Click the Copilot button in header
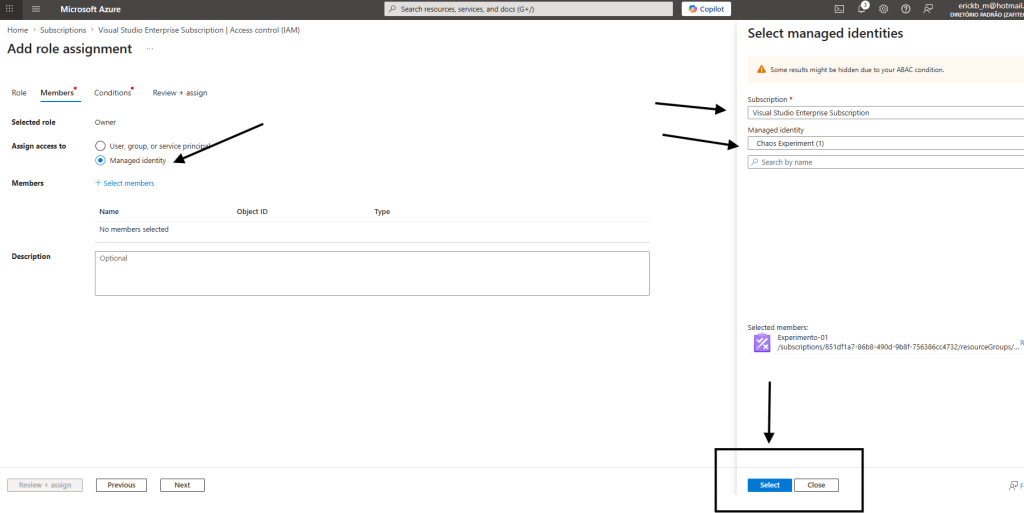Screen dimensions: 1024x513 pyautogui.click(x=706, y=9)
